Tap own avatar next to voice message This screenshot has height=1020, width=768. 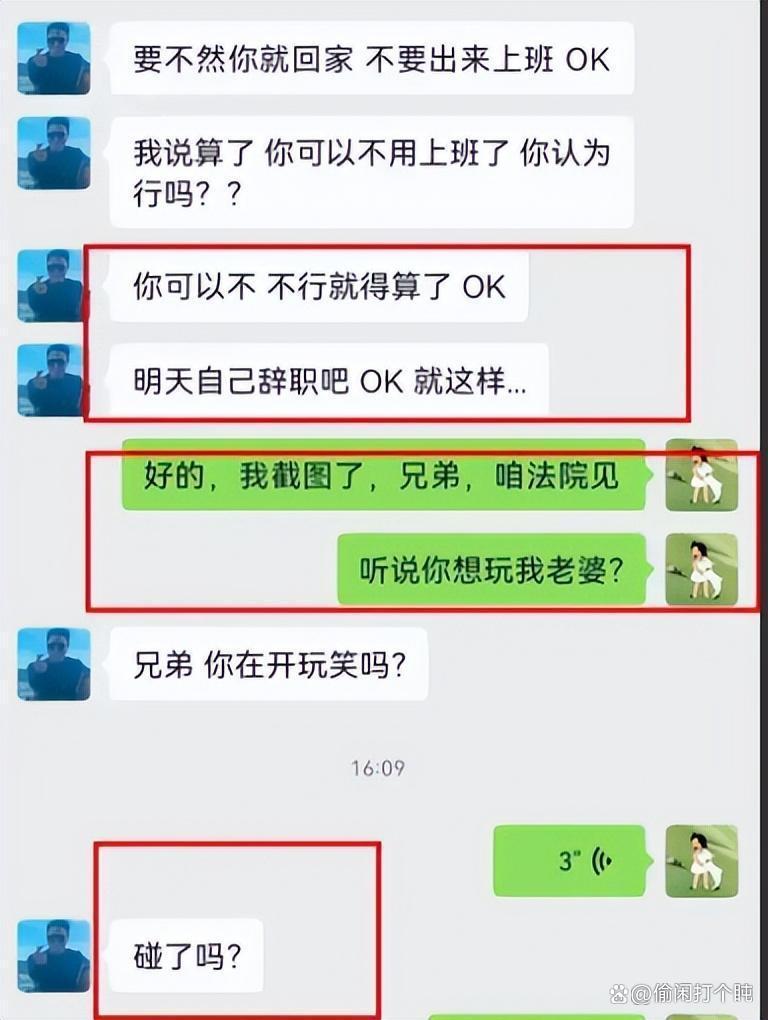(x=702, y=861)
